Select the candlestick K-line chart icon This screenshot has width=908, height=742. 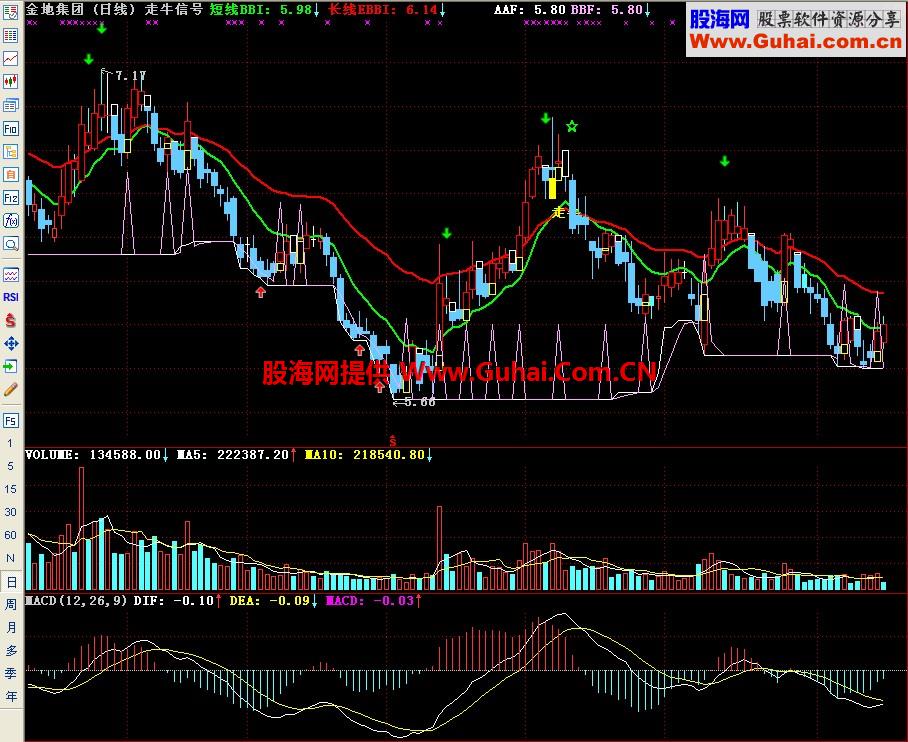pos(10,82)
